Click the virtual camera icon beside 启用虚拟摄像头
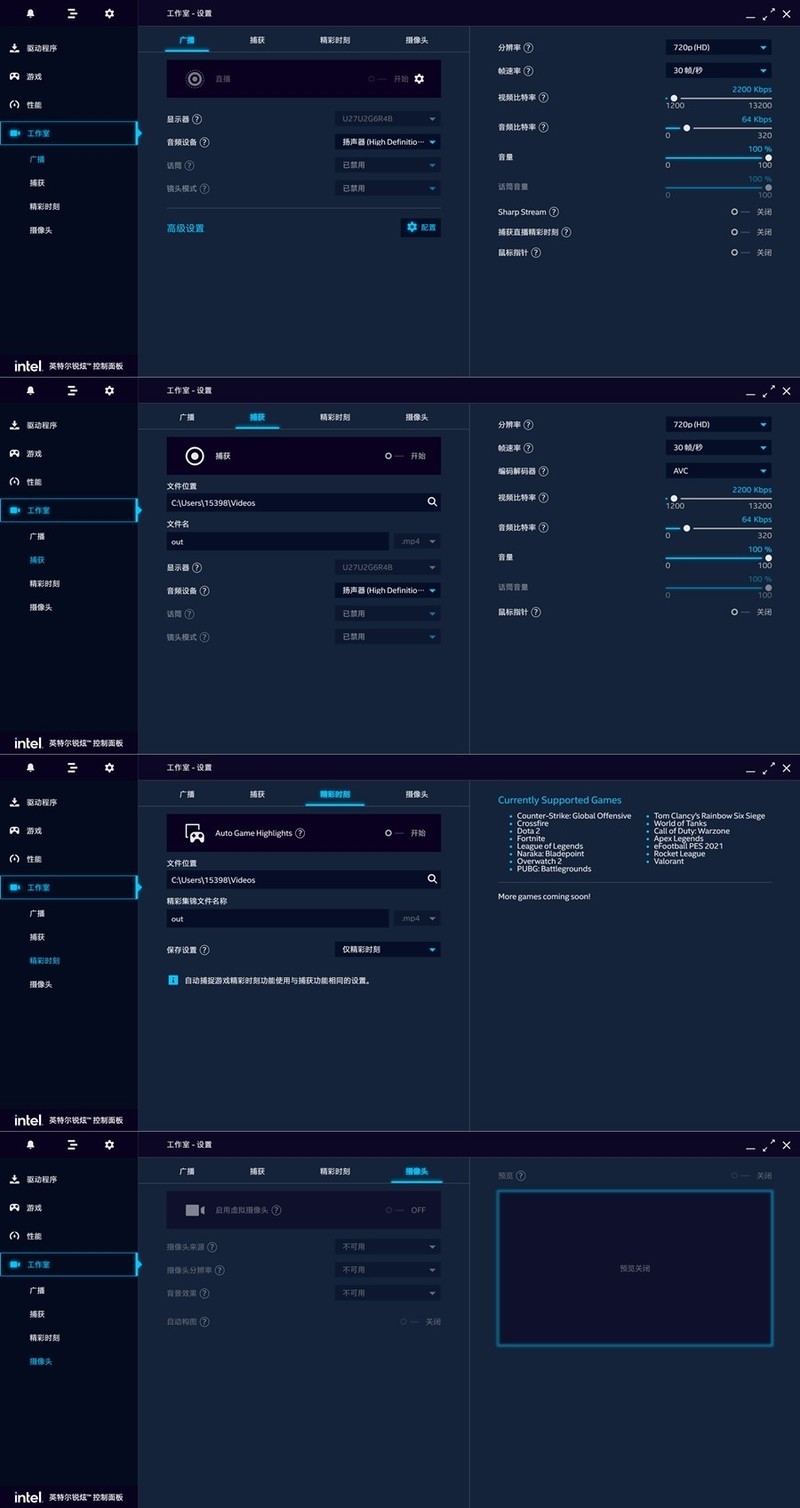Image resolution: width=800 pixels, height=1508 pixels. 195,1210
